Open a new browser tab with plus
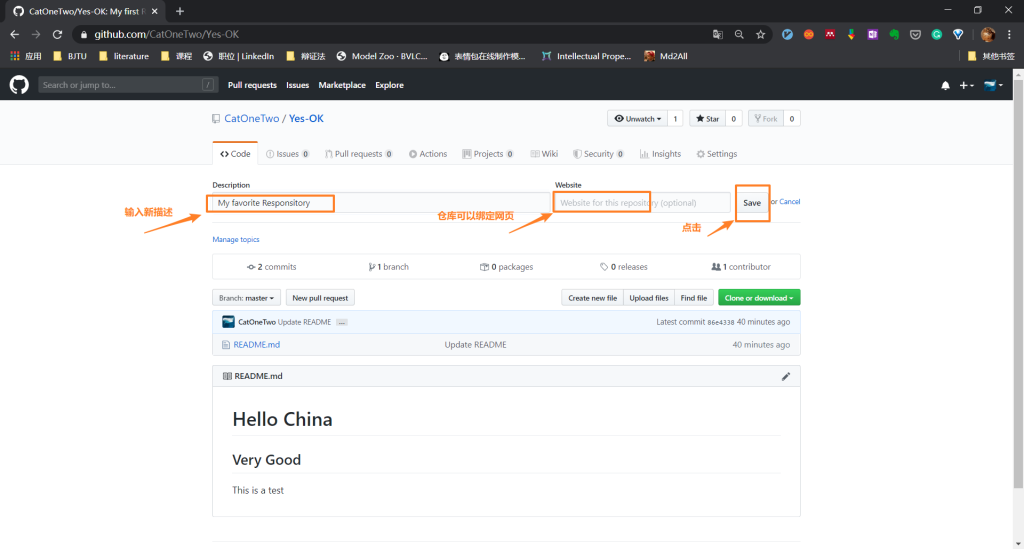The width and height of the screenshot is (1024, 549). pyautogui.click(x=180, y=11)
